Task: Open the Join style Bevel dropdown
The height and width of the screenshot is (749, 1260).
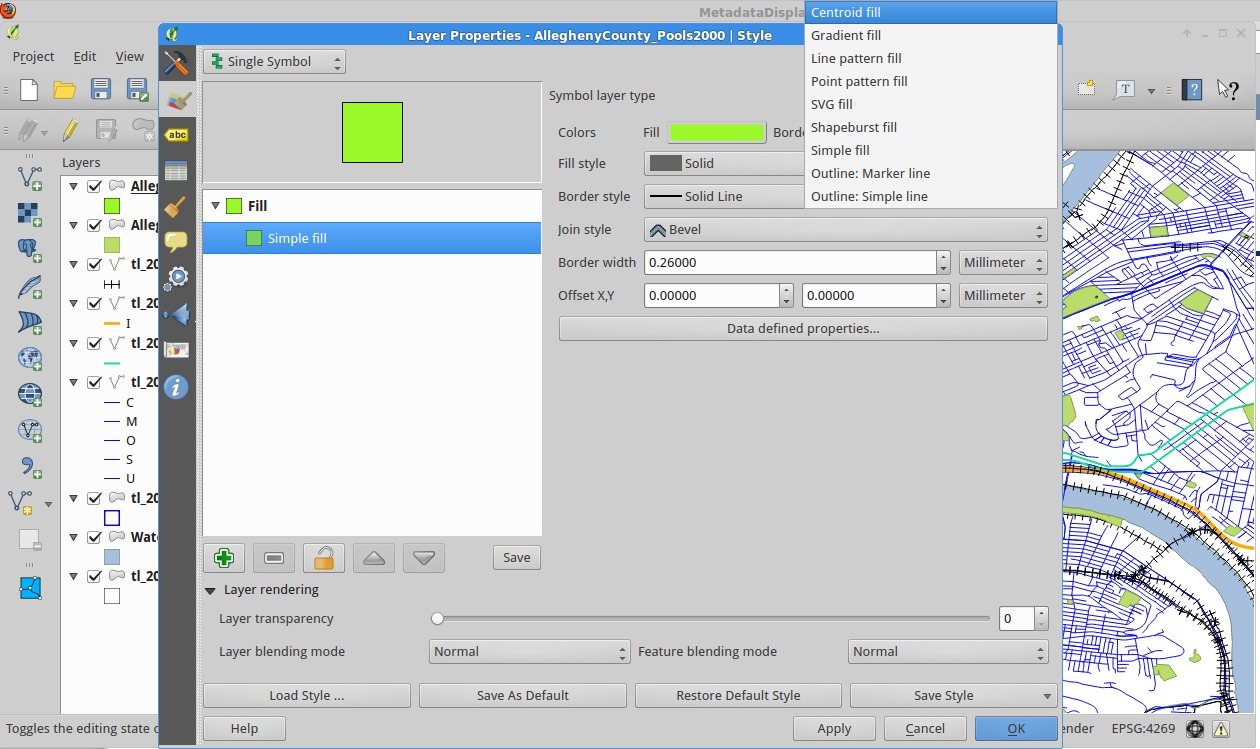Action: [x=845, y=230]
